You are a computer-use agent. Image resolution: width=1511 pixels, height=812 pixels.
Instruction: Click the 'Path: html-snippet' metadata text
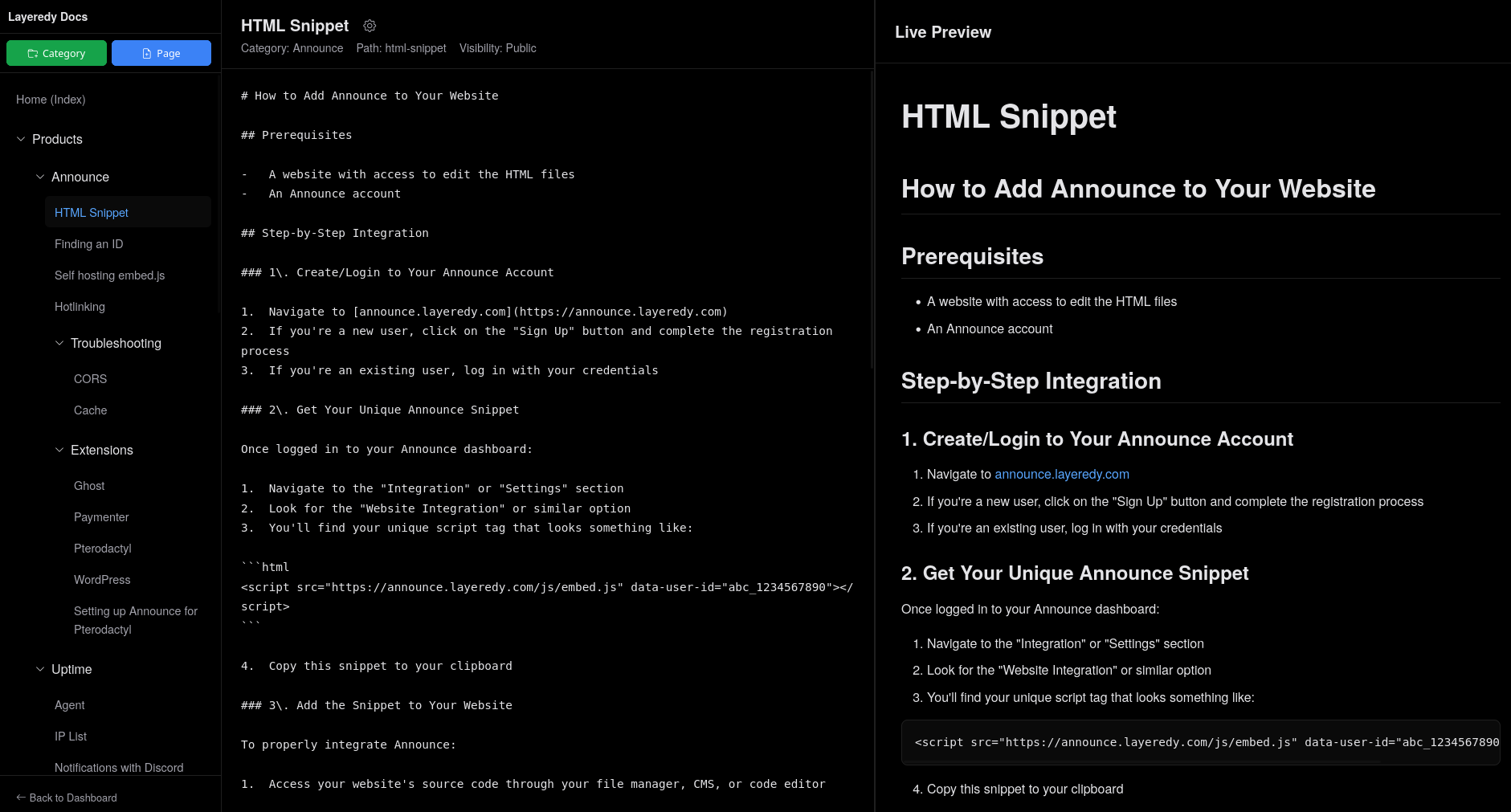[402, 48]
